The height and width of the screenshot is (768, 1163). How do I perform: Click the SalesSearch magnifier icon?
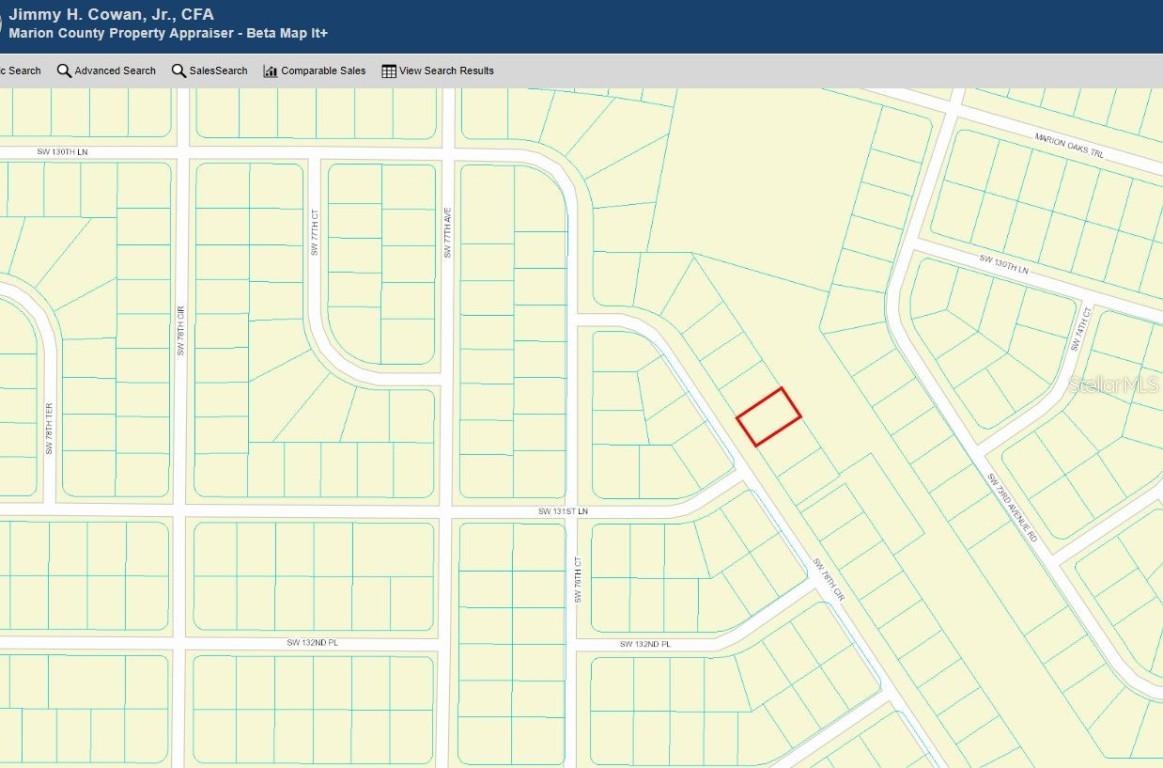(x=178, y=70)
